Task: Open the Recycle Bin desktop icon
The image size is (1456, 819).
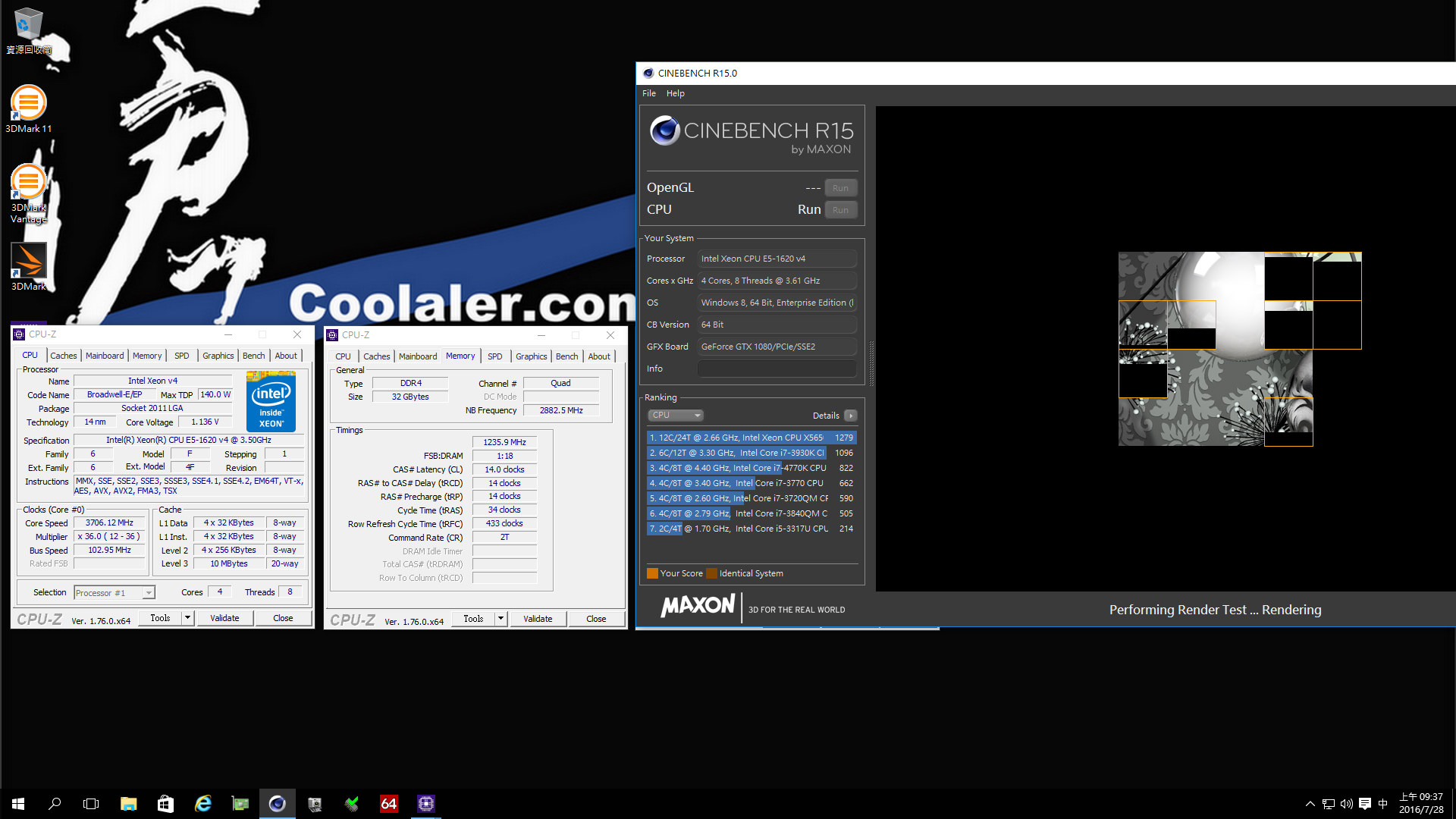Action: 29,30
